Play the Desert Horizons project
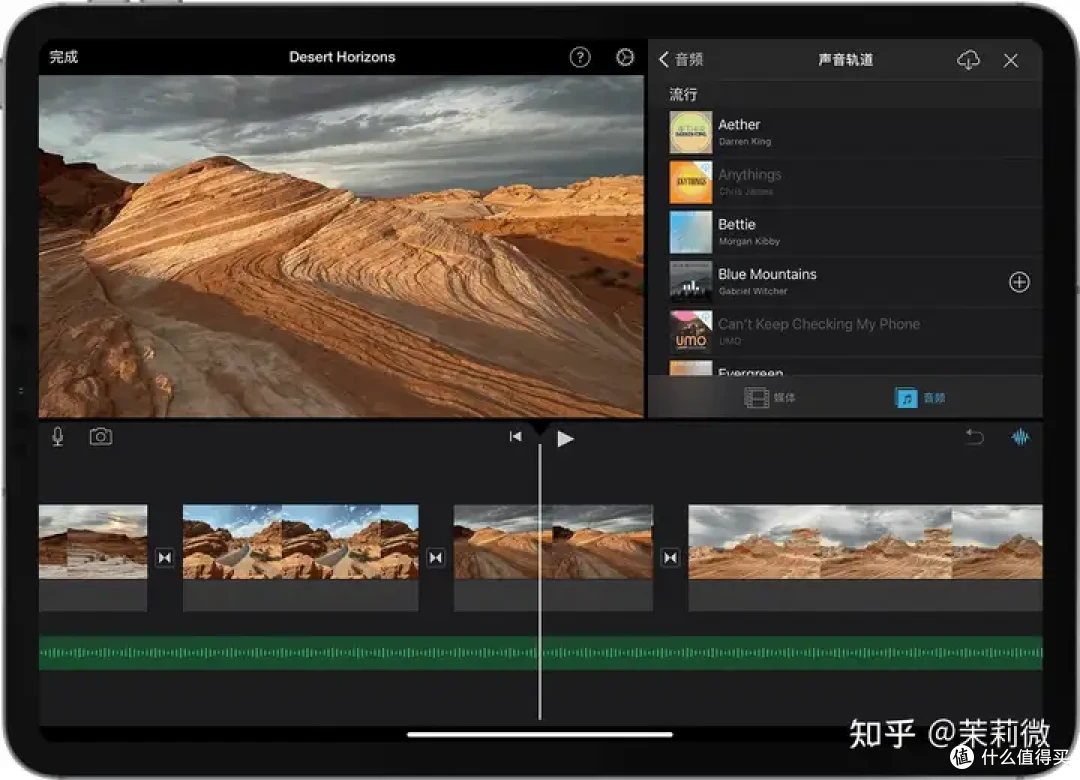Viewport: 1080px width, 780px height. tap(565, 439)
